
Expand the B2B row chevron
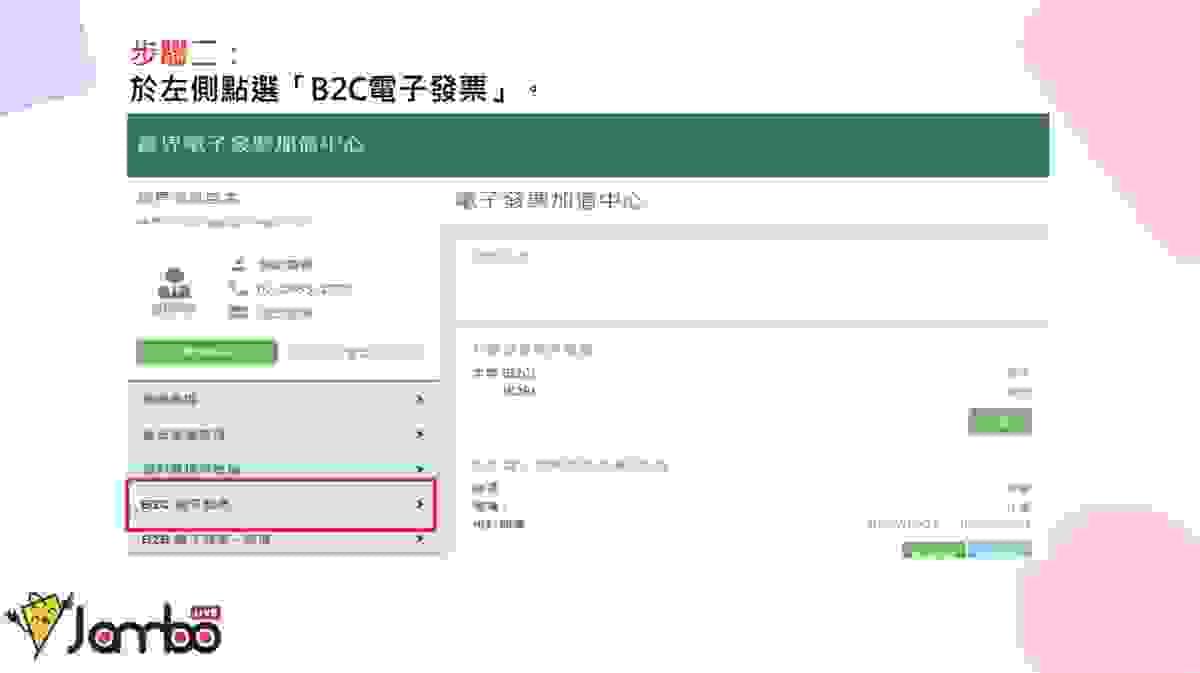420,539
